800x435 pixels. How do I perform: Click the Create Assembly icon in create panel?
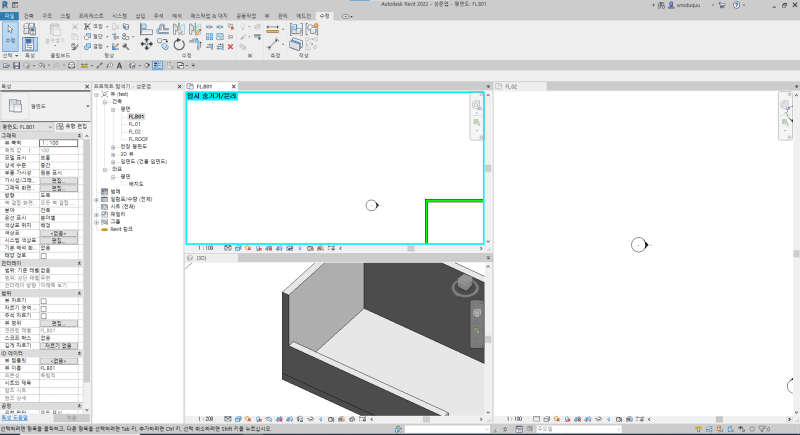tap(296, 29)
